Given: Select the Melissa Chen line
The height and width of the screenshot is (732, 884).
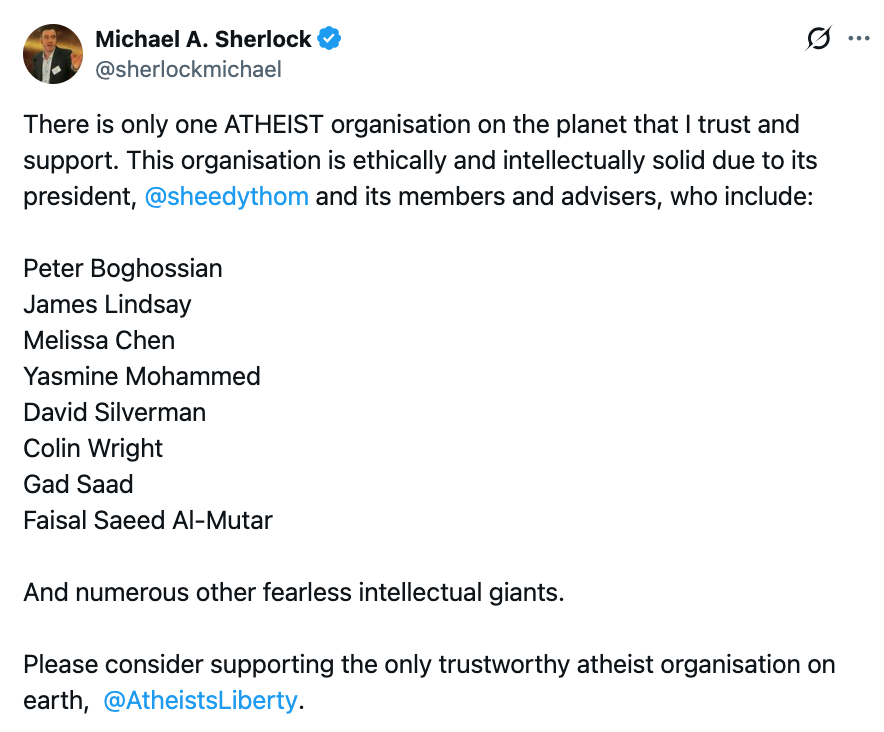Looking at the screenshot, I should 99,340.
